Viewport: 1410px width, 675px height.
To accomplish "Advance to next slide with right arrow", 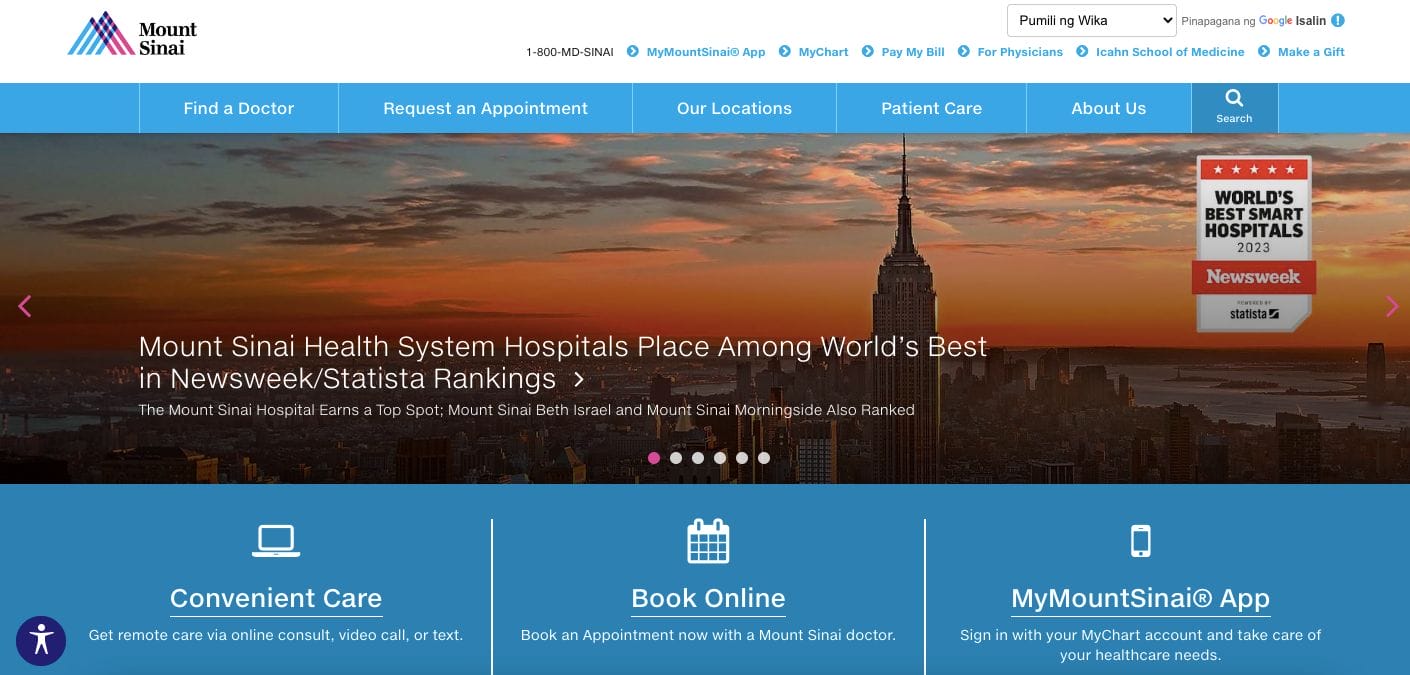I will [1392, 306].
